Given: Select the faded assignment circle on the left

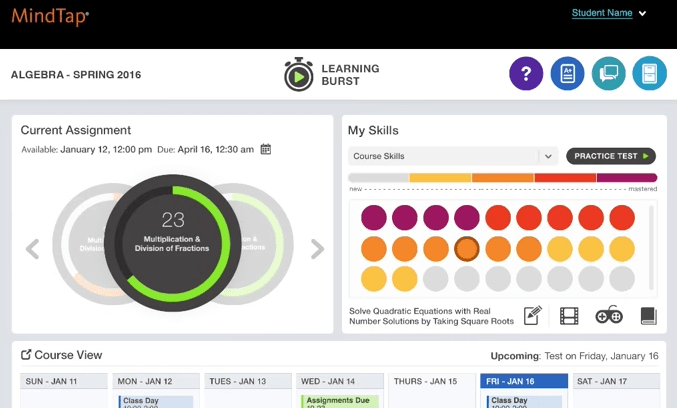Looking at the screenshot, I should pyautogui.click(x=78, y=244).
